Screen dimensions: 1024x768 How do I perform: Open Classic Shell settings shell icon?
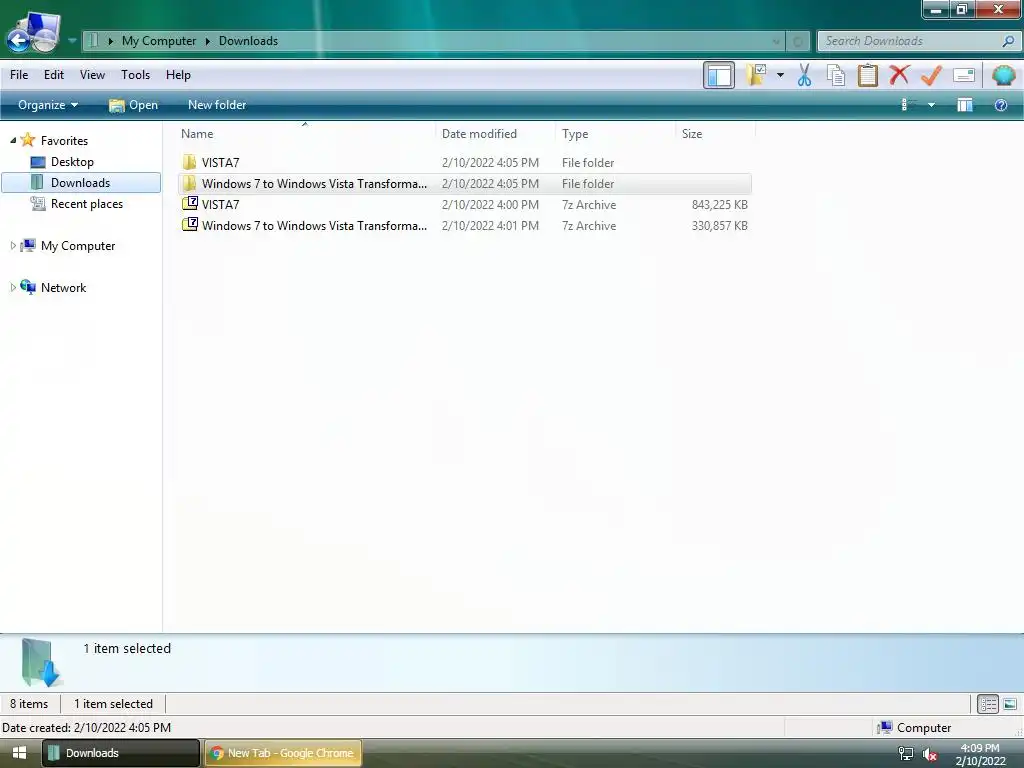1003,75
